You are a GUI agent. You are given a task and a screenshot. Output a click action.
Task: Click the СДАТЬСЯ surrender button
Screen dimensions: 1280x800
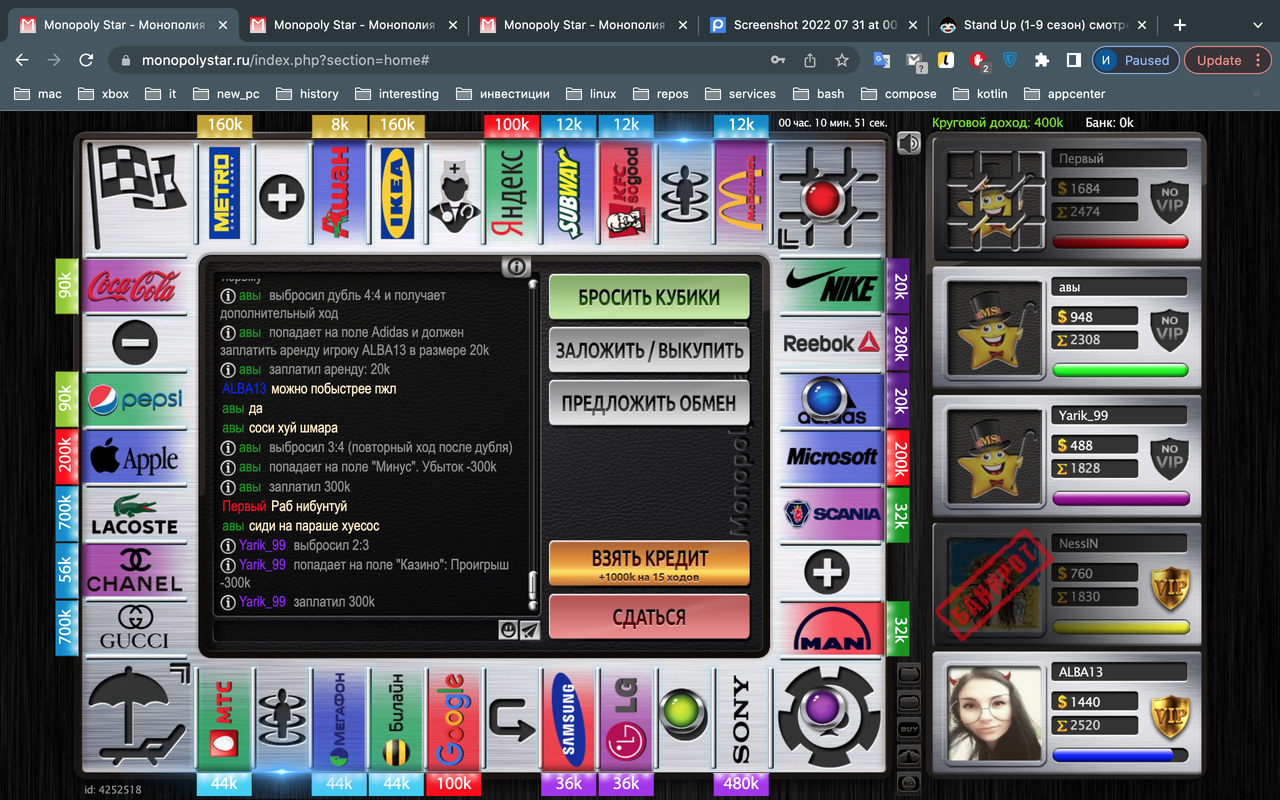tap(649, 617)
